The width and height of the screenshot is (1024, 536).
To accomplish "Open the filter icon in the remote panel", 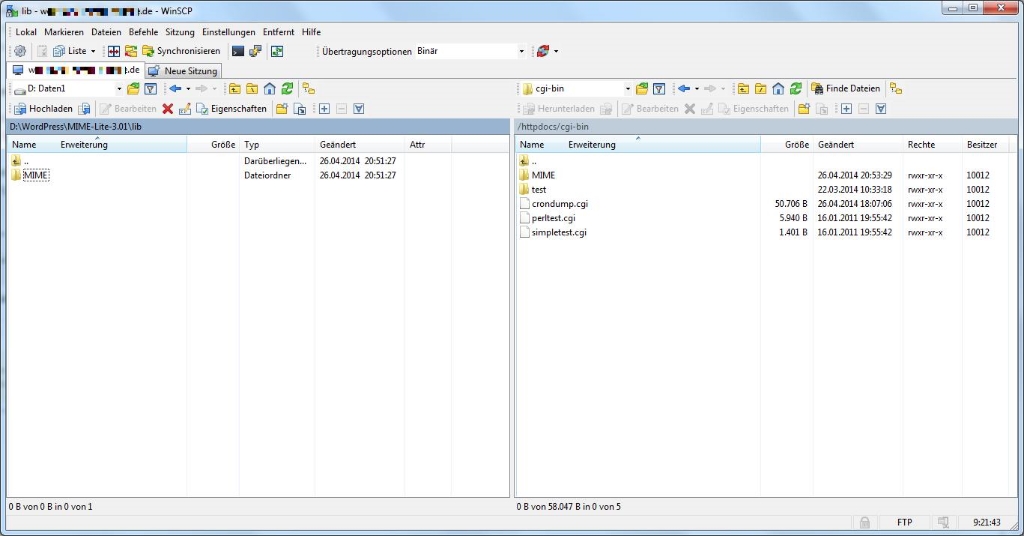I will pyautogui.click(x=659, y=89).
